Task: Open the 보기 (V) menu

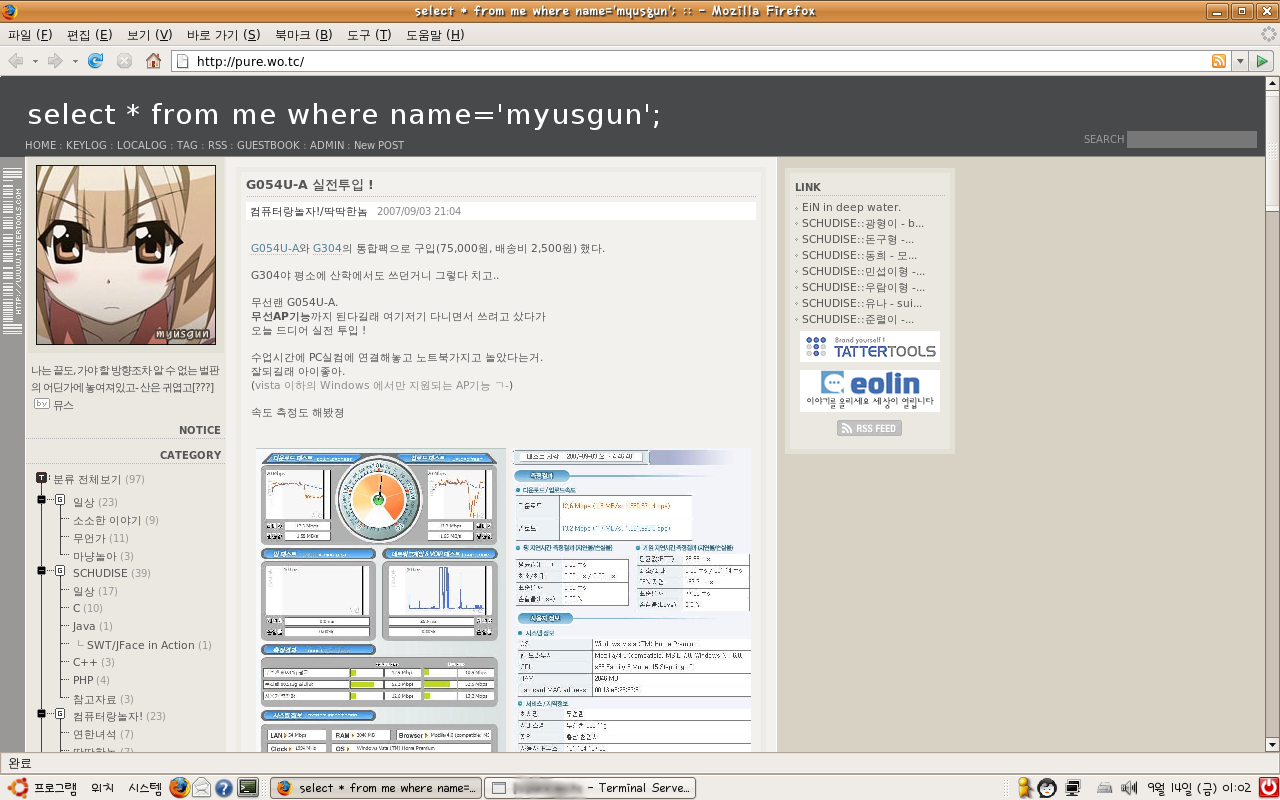Action: tap(149, 35)
